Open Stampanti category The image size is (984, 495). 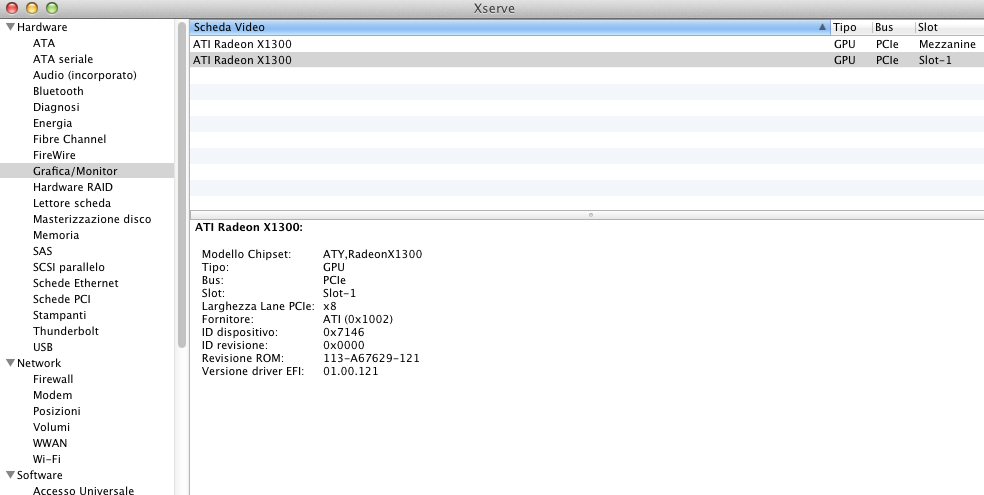pos(60,315)
